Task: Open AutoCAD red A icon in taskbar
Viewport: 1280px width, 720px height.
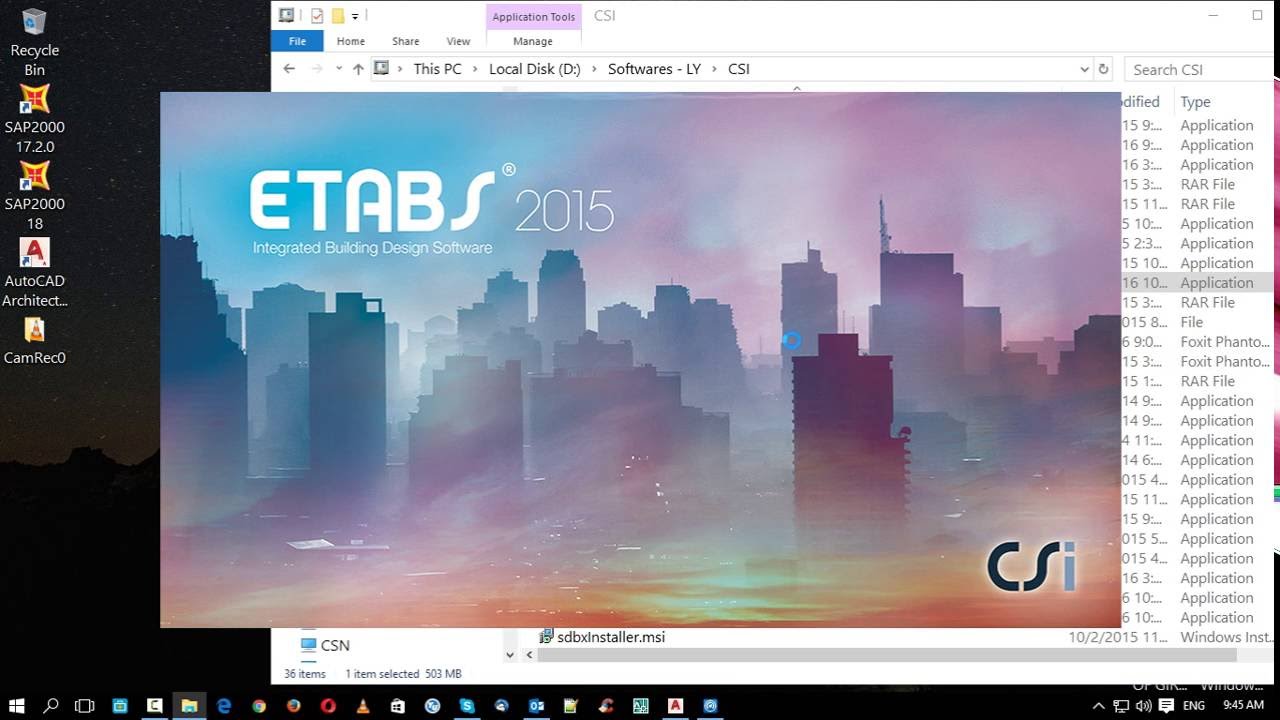Action: click(675, 705)
